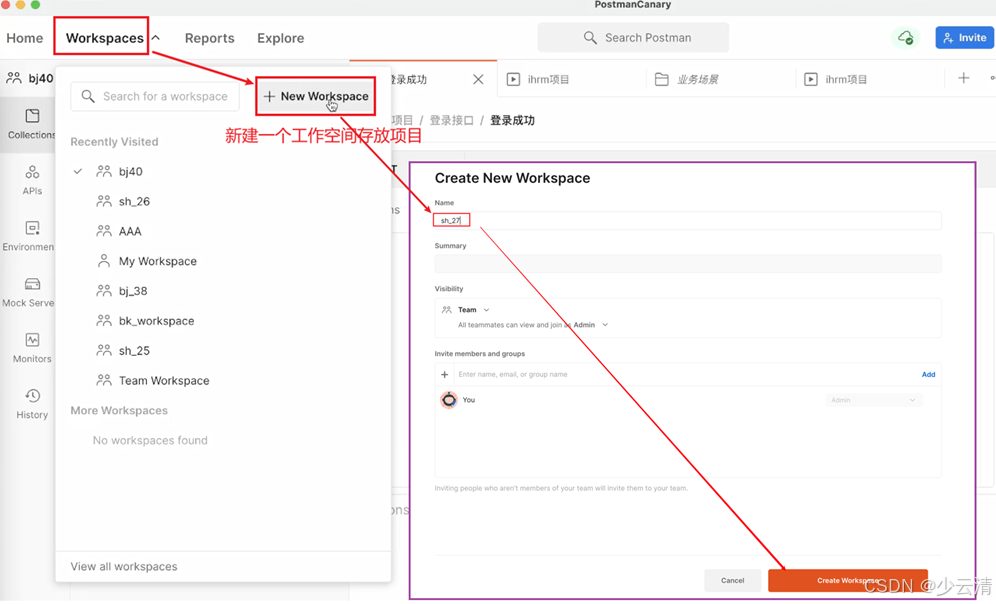
Task: Close the 登录成功 tab
Action: pyautogui.click(x=478, y=79)
